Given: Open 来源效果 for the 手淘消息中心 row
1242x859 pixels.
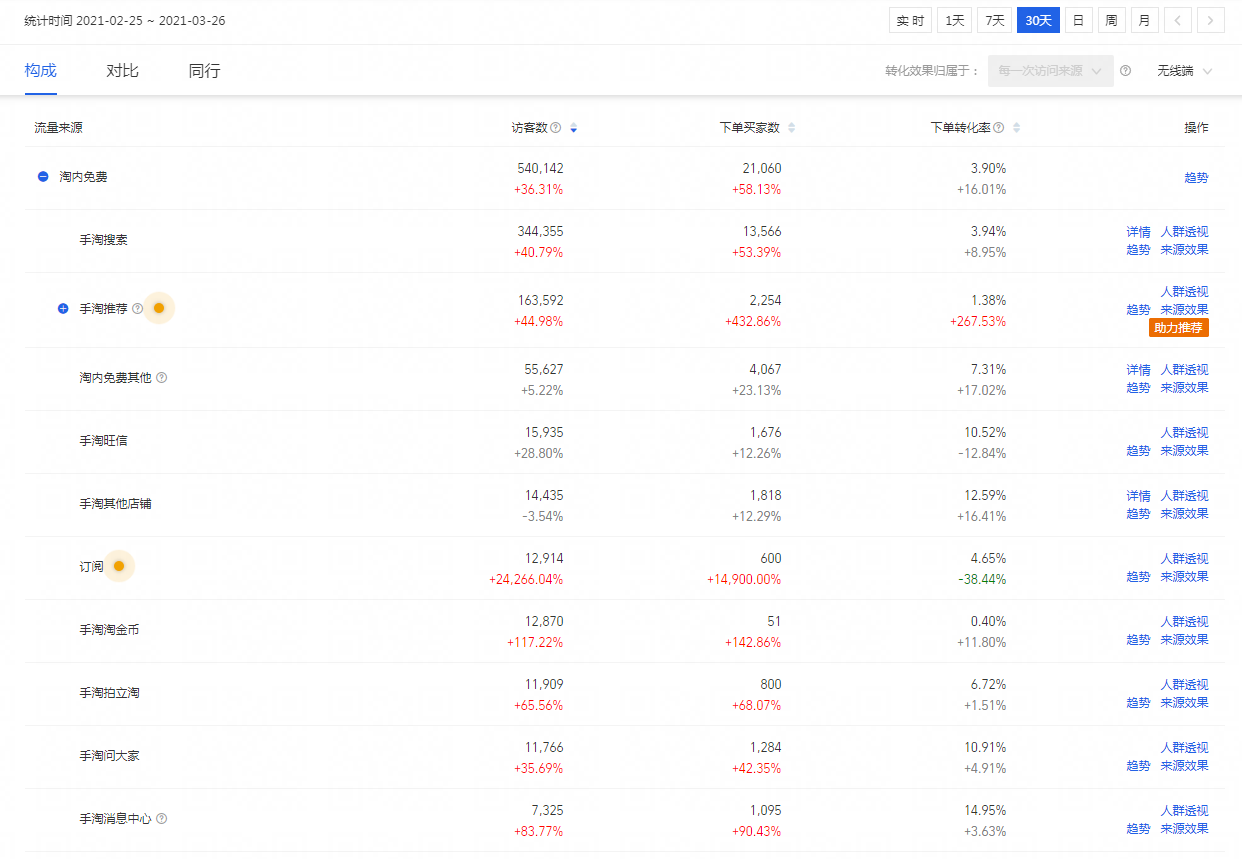Looking at the screenshot, I should (x=1185, y=829).
